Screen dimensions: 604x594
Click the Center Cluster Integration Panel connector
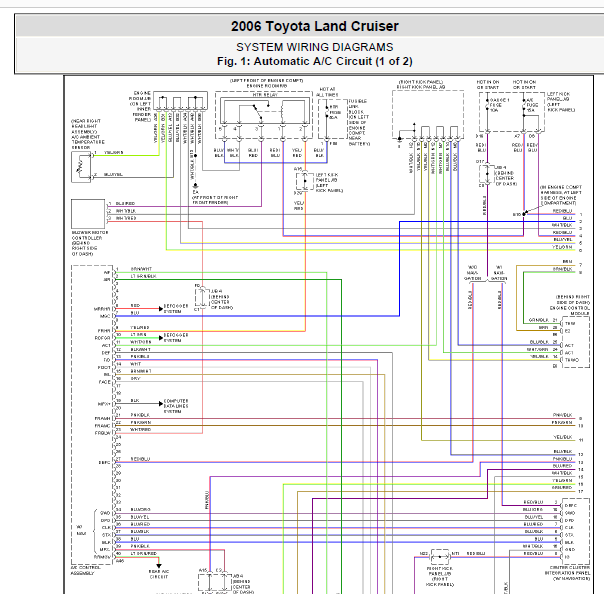(576, 531)
